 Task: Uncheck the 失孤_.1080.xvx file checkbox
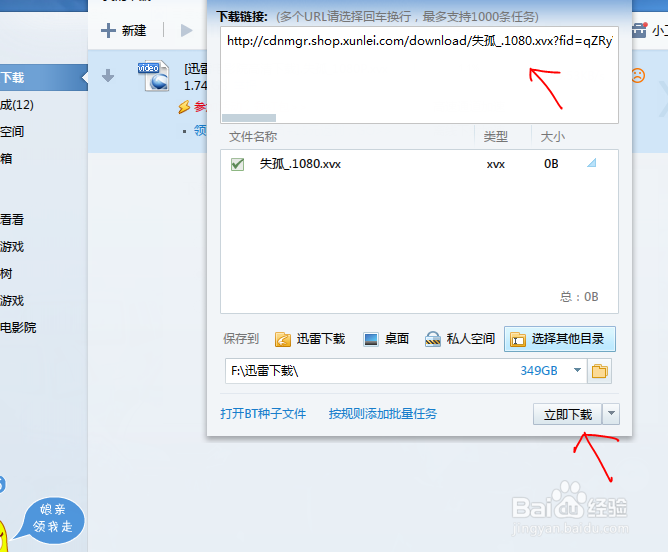pos(237,164)
